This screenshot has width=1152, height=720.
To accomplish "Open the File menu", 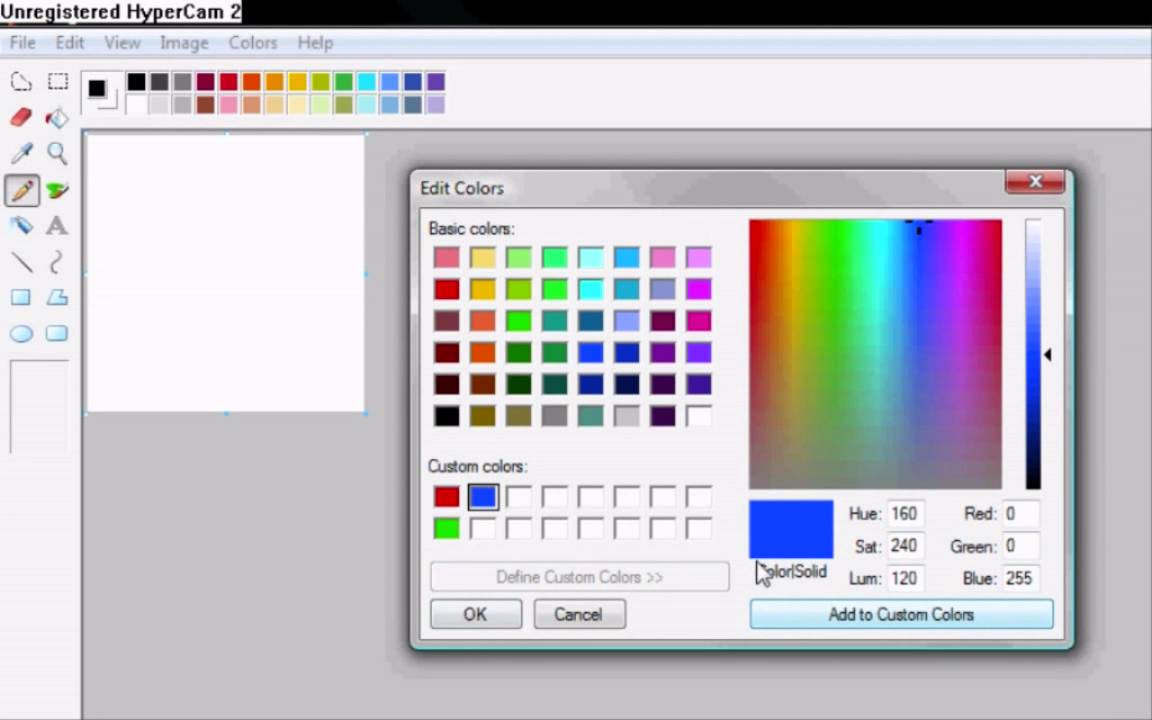I will click(22, 43).
